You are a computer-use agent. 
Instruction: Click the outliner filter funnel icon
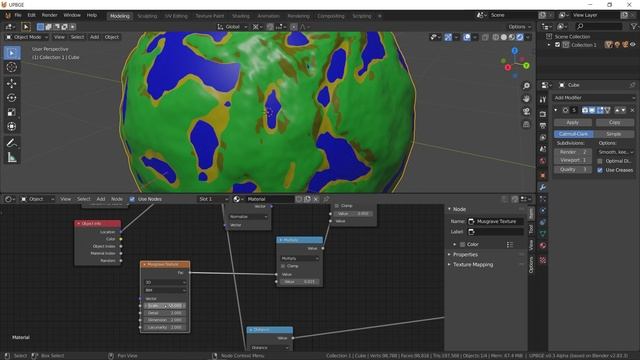pyautogui.click(x=634, y=26)
